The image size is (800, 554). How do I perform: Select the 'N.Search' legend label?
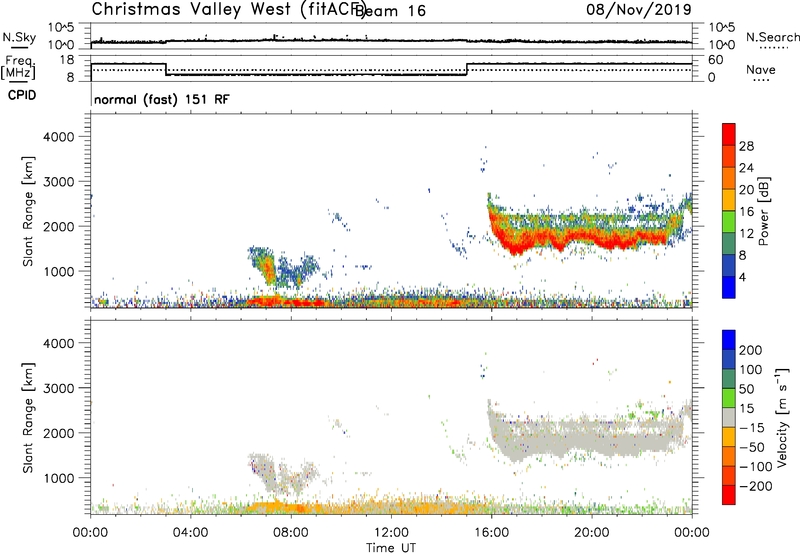coord(773,37)
